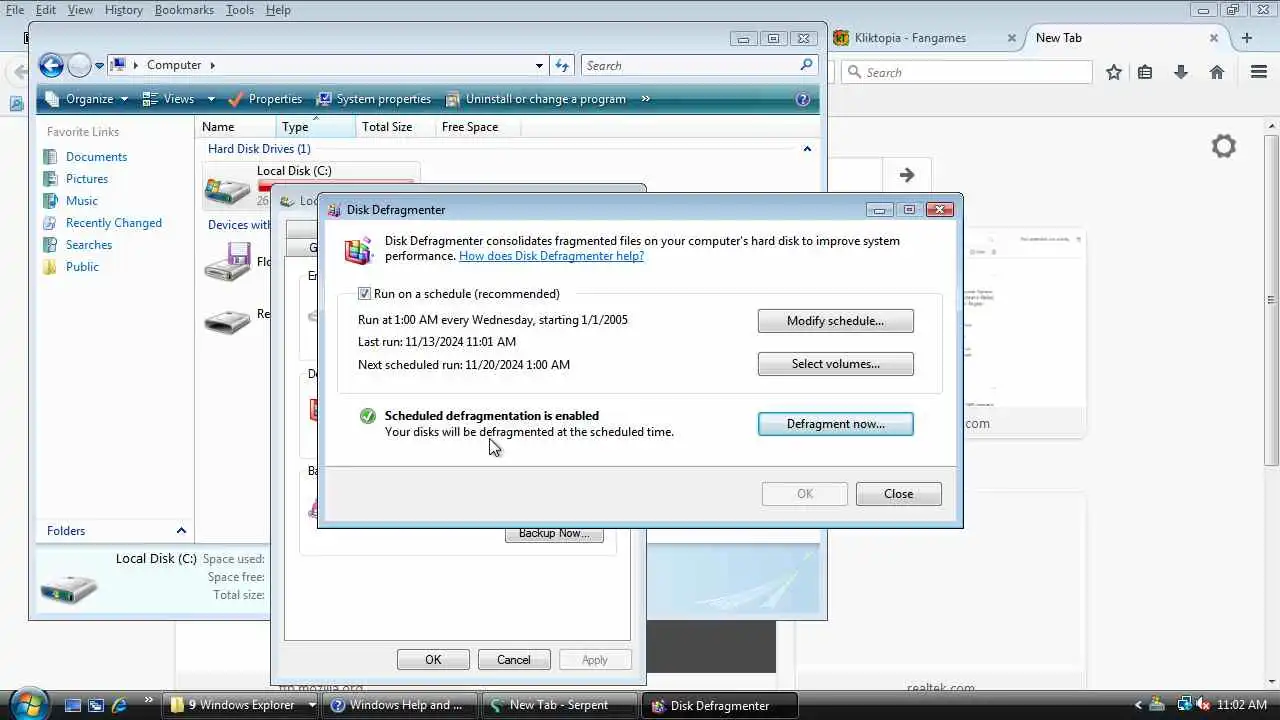The width and height of the screenshot is (1280, 720).
Task: Open New Tab page settings gear
Action: [1224, 146]
